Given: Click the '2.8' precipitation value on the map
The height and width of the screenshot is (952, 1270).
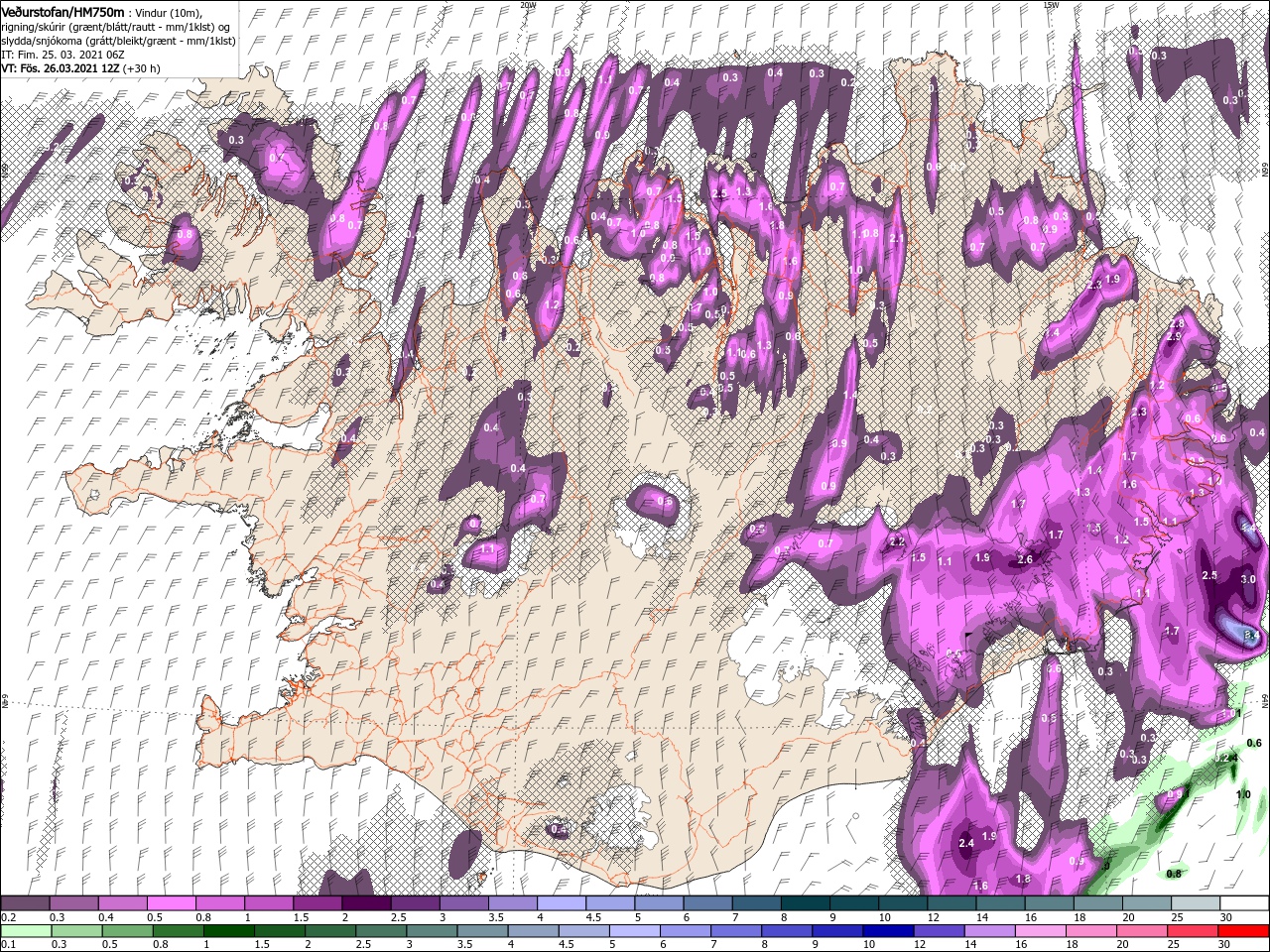Looking at the screenshot, I should pos(1178,324).
